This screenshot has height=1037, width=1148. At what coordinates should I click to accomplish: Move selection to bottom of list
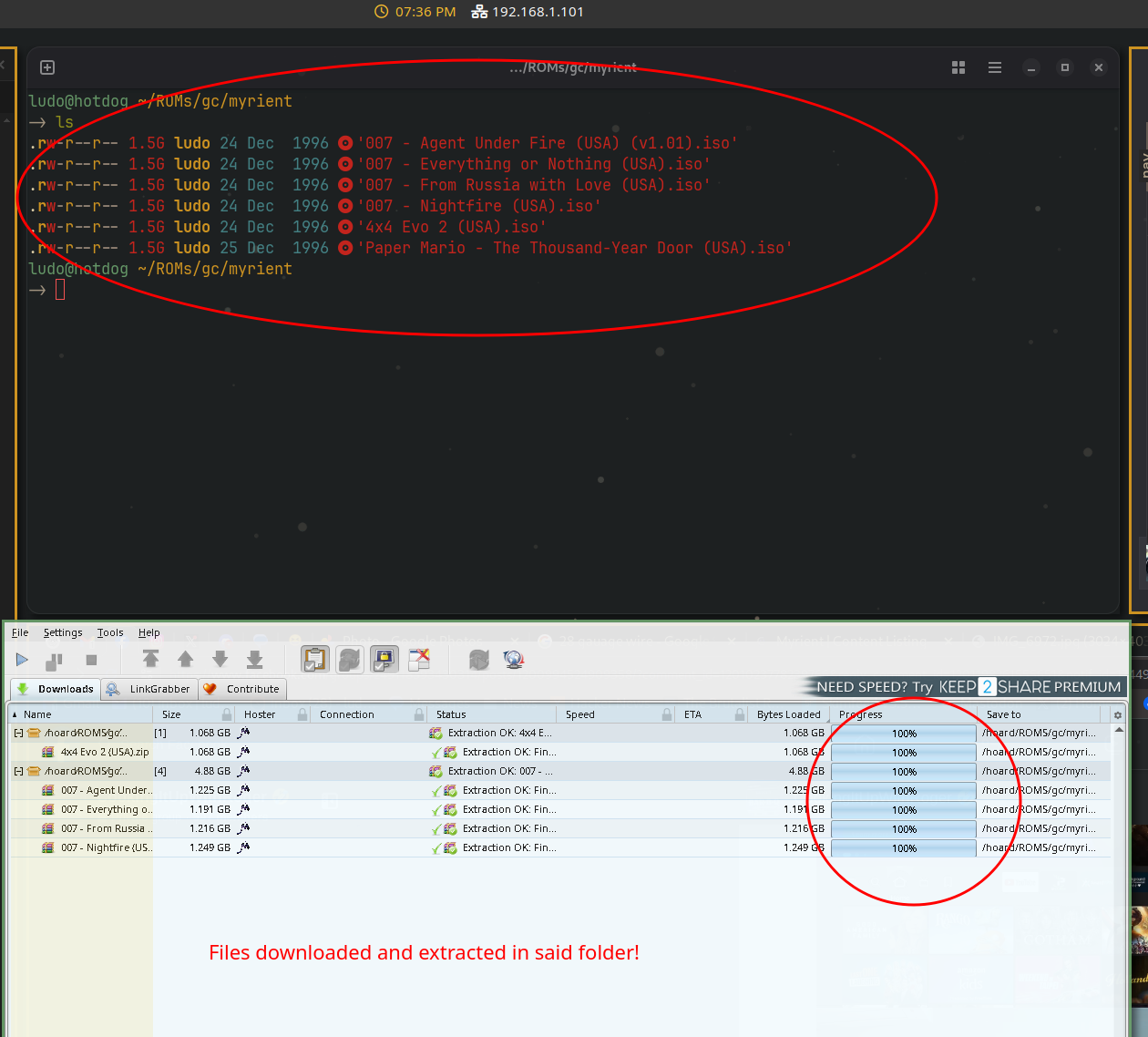255,659
